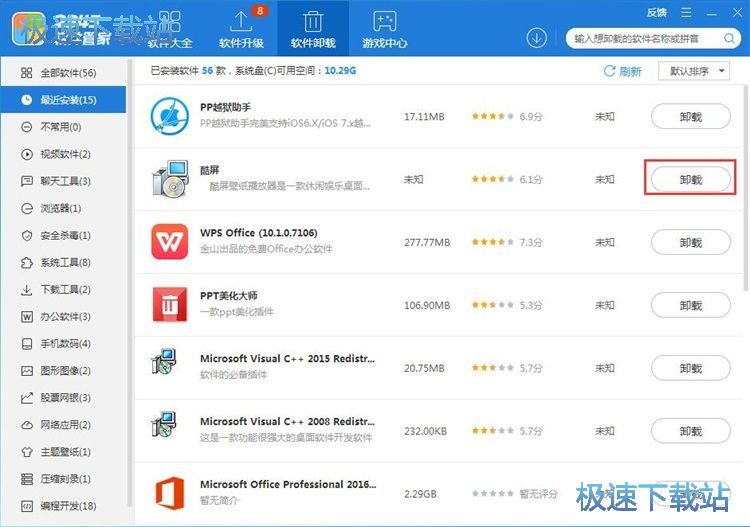
Task: Click the Microsoft Office 2016 icon
Action: (170, 493)
